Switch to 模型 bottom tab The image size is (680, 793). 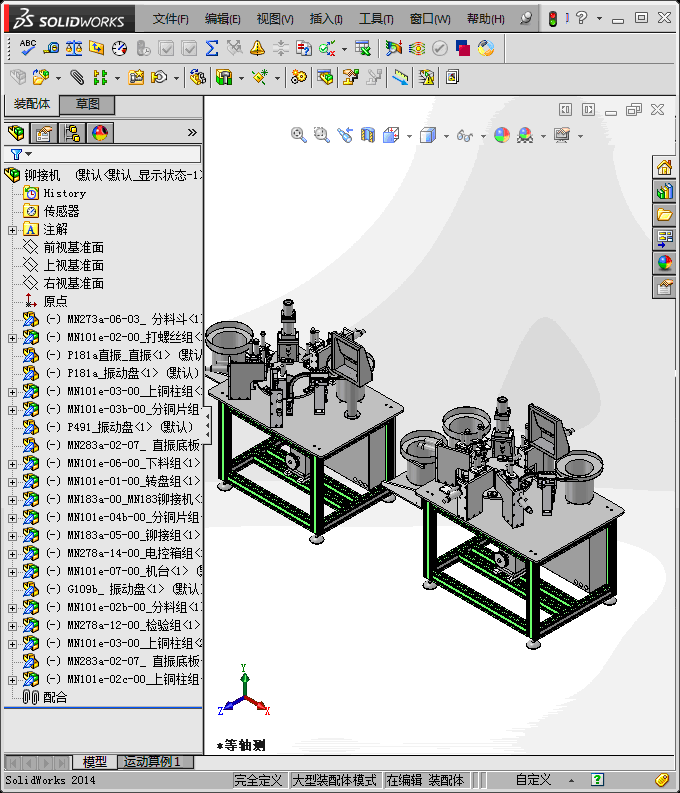coord(95,762)
